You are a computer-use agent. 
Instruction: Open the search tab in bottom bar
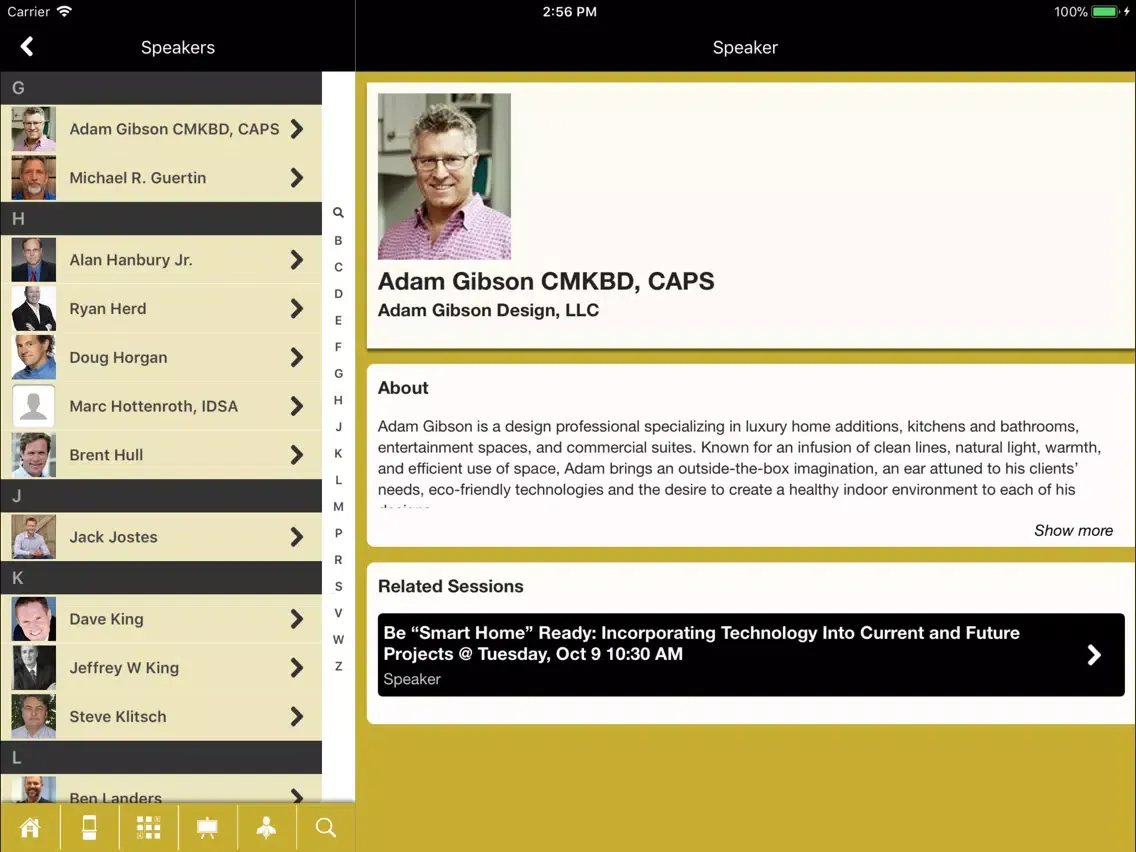click(x=326, y=827)
